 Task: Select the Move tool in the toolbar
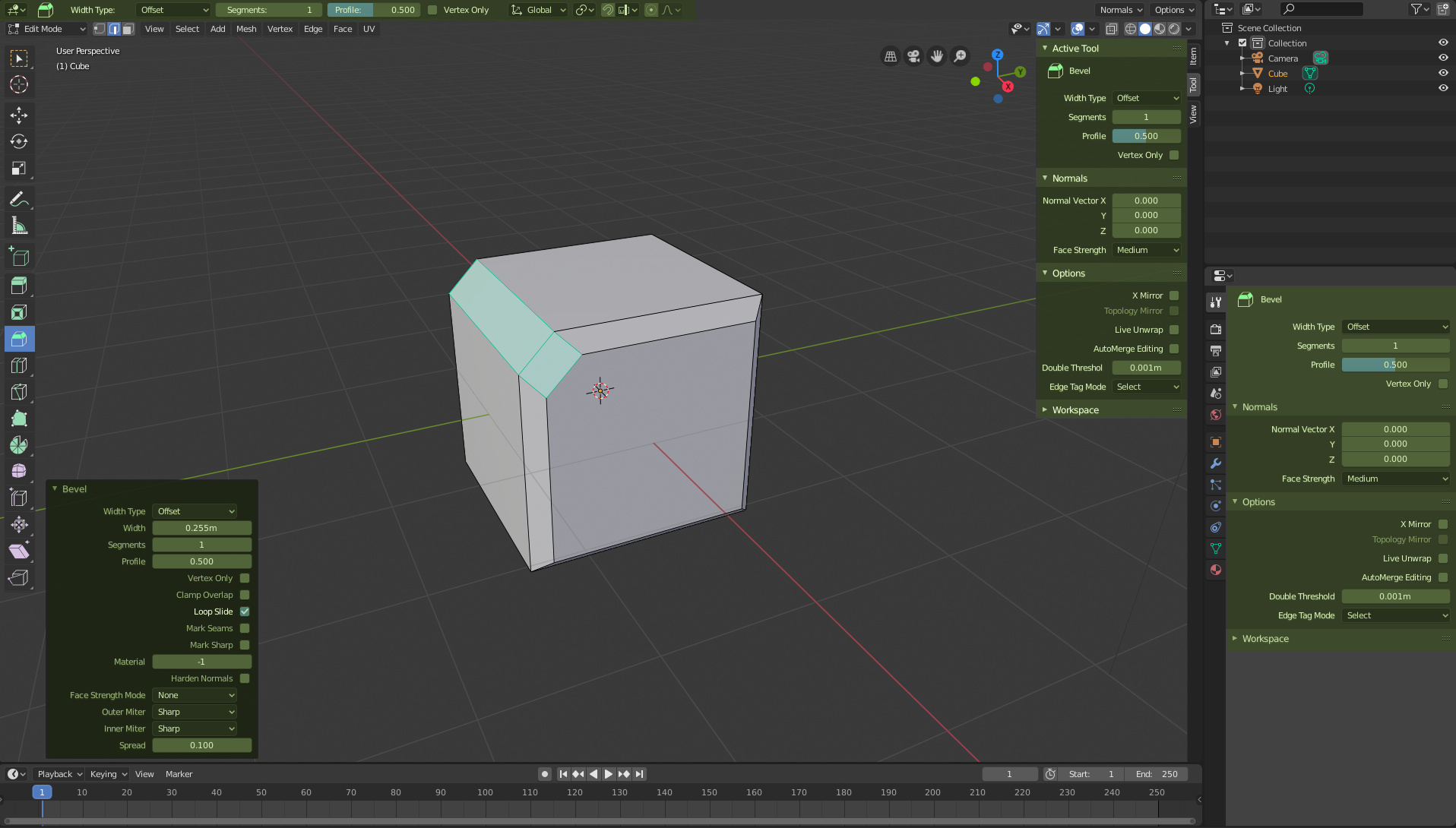click(19, 115)
